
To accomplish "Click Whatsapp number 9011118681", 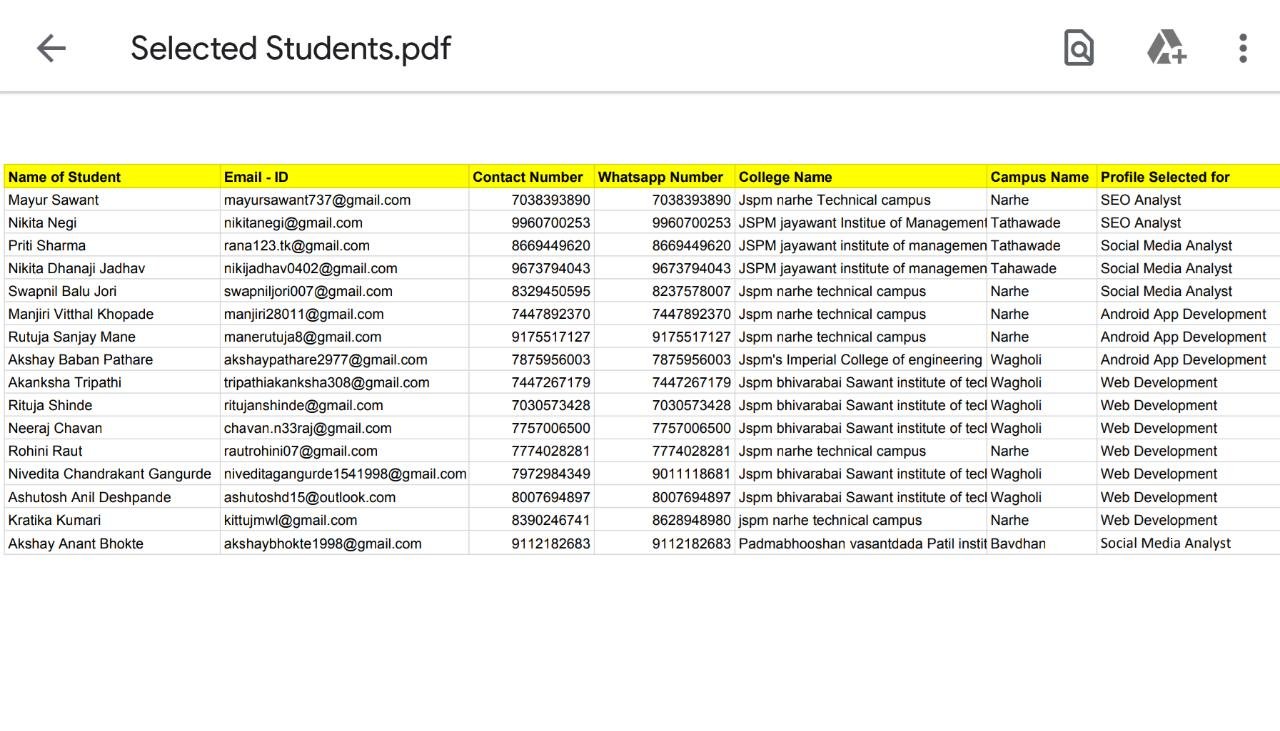I will 692,474.
